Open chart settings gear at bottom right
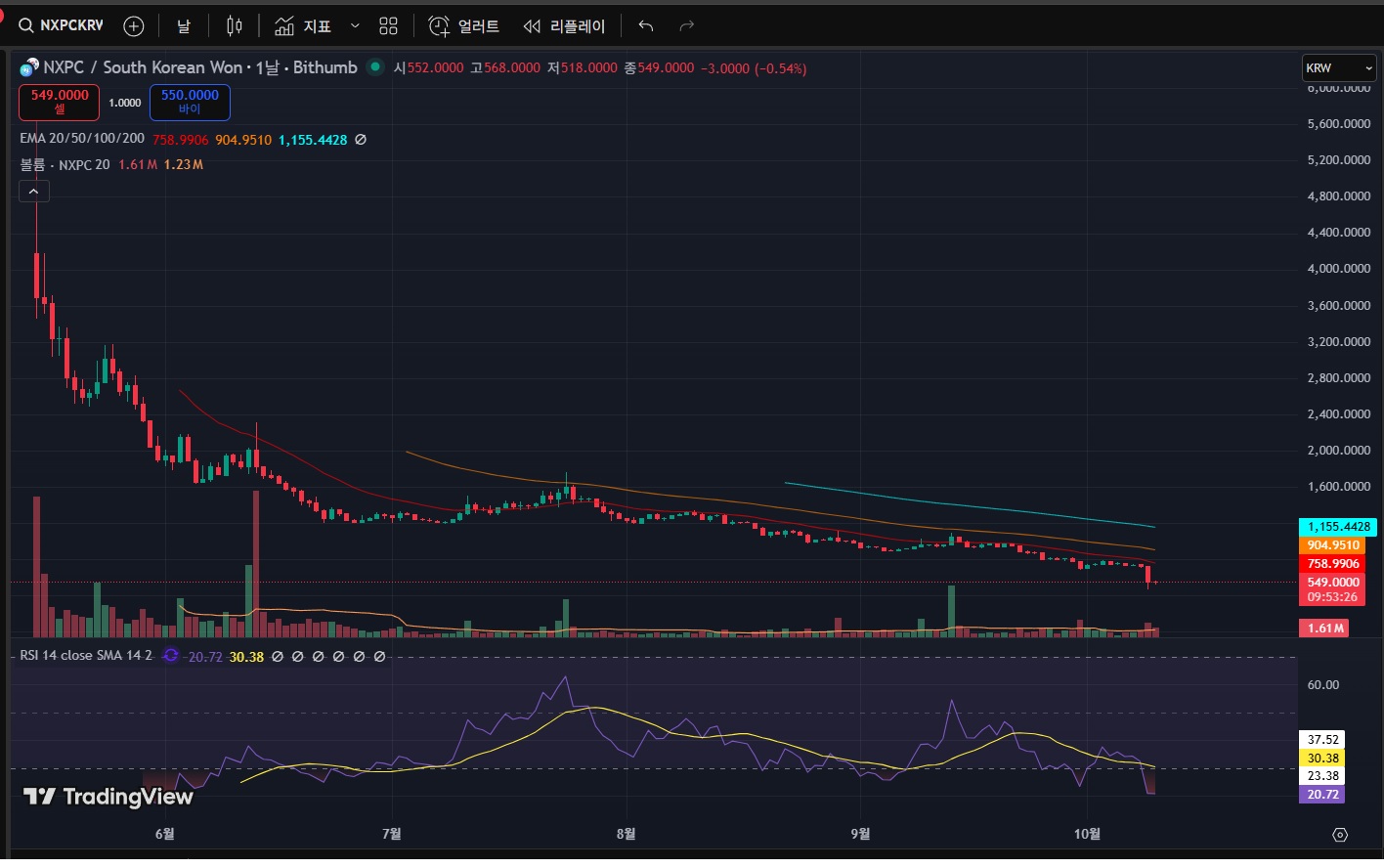The height and width of the screenshot is (868, 1384). 1340,835
